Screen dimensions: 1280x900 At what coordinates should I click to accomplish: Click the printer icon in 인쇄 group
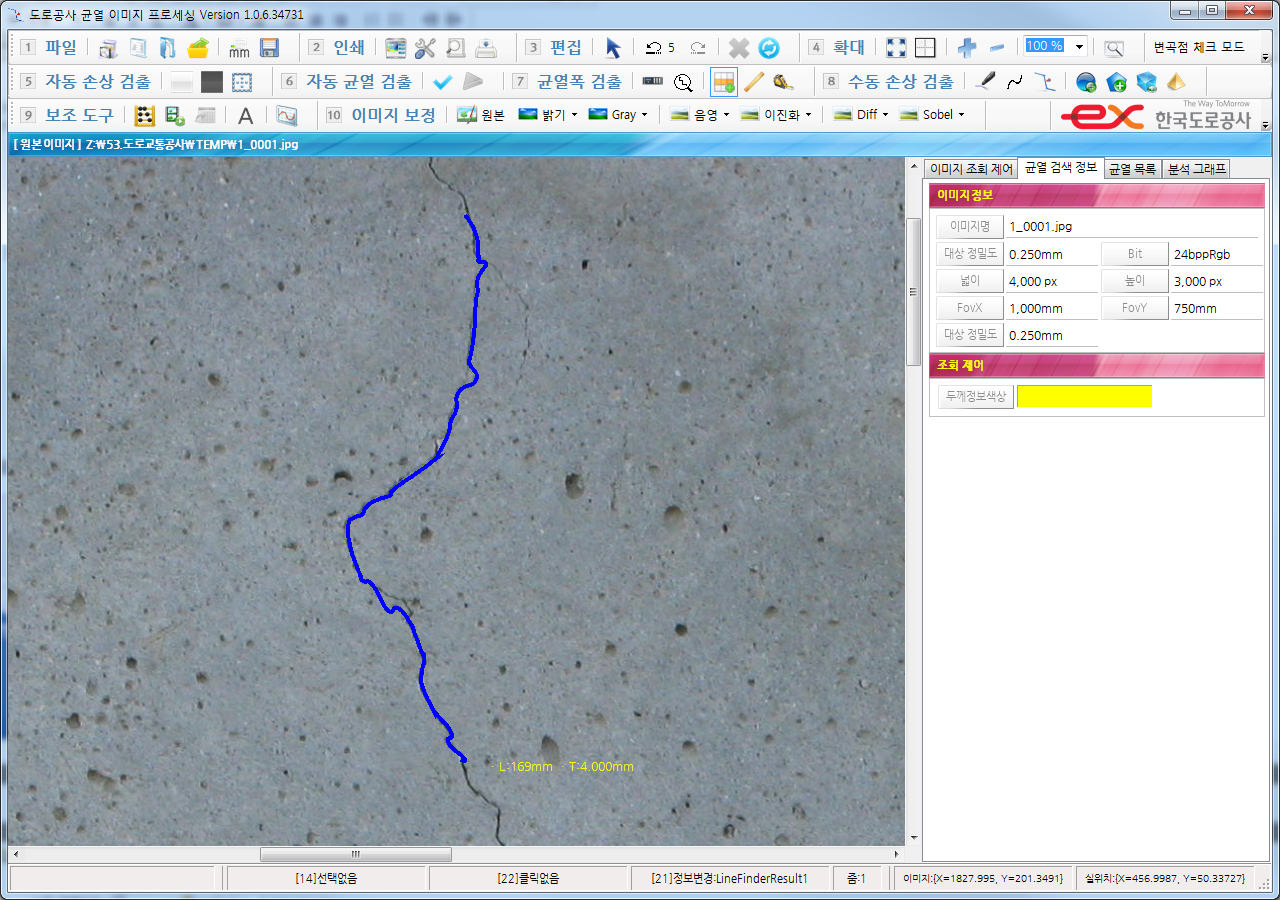pos(486,48)
